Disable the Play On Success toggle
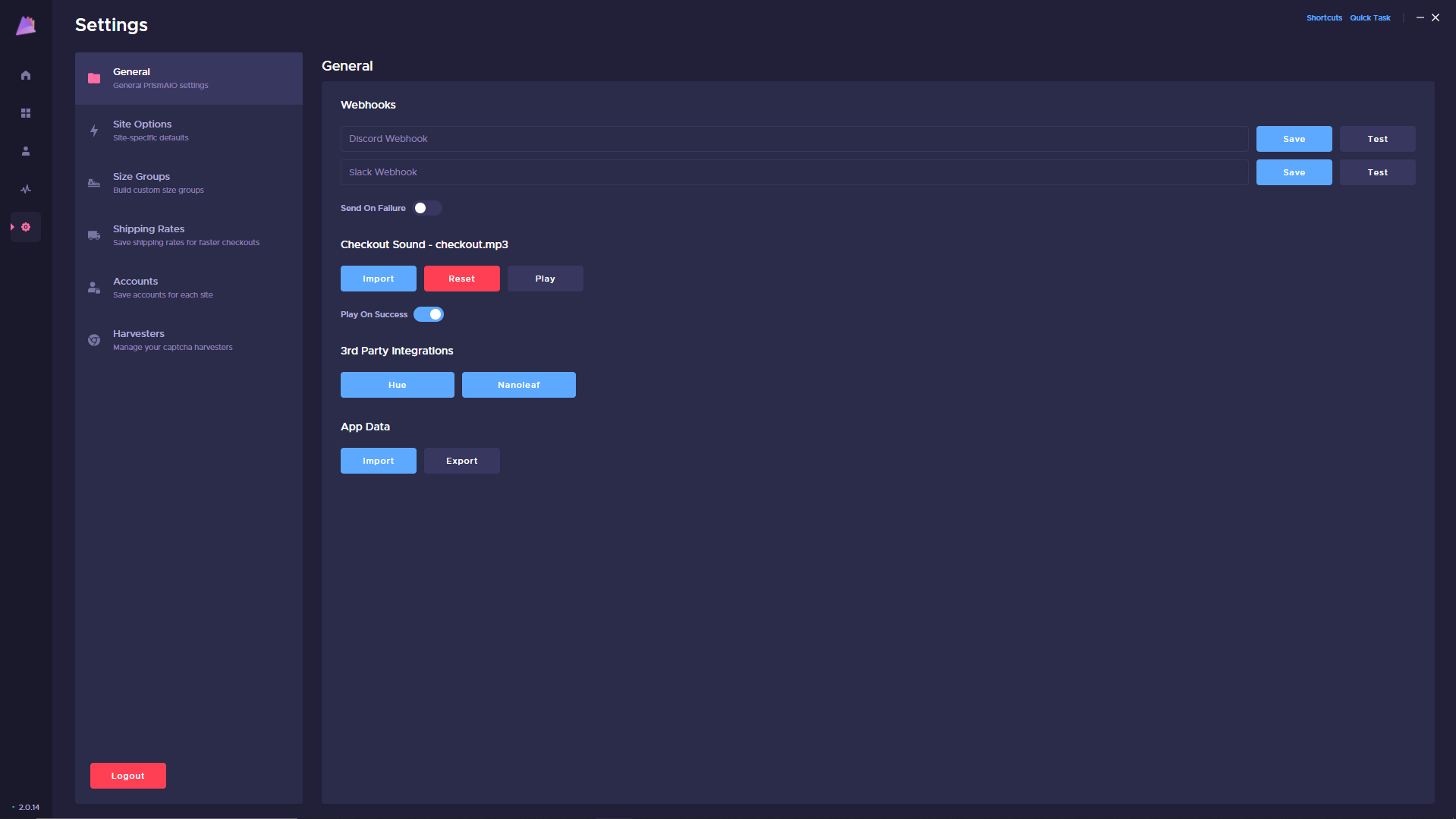 coord(429,314)
